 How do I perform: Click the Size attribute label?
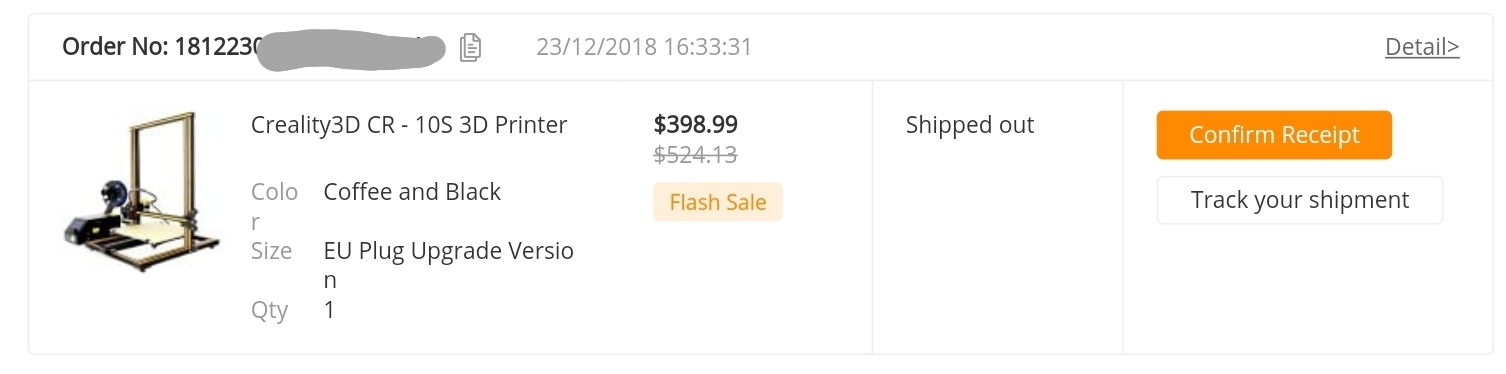click(271, 250)
